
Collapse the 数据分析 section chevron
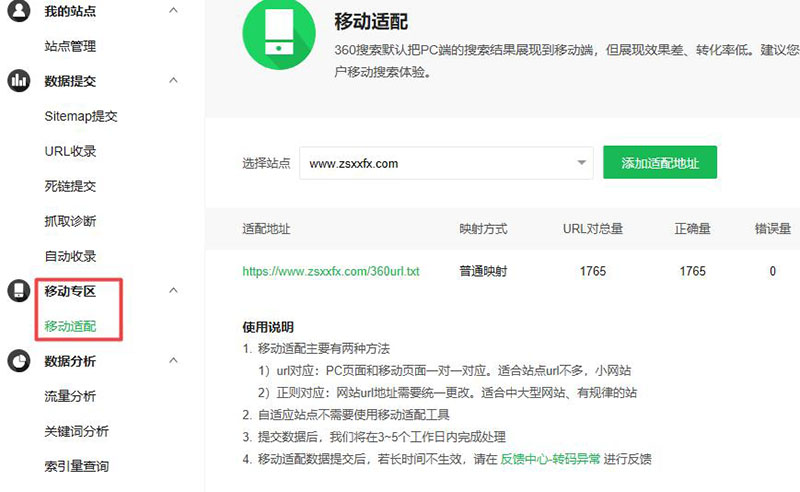(173, 360)
